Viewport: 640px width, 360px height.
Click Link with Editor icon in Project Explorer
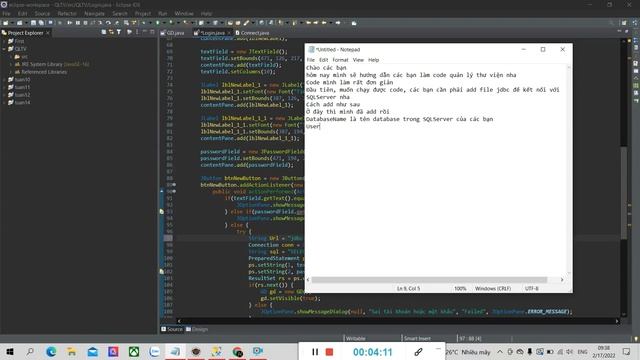pos(111,32)
